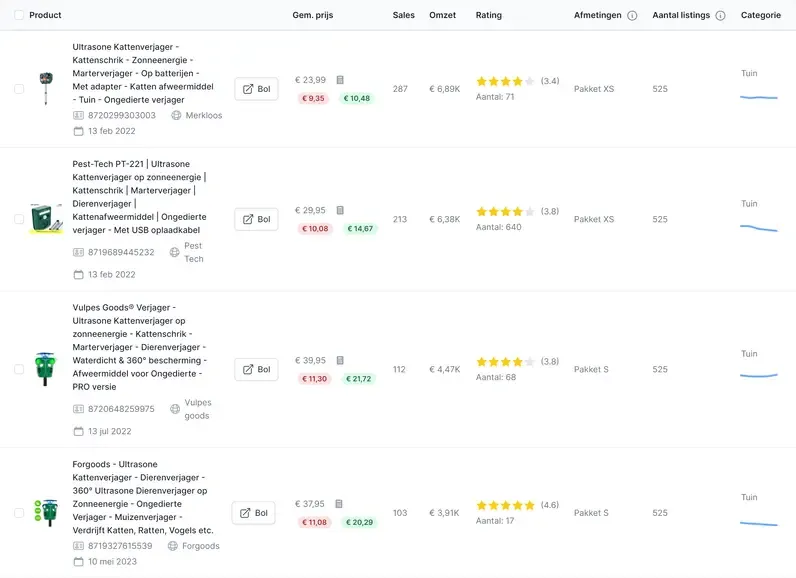The width and height of the screenshot is (796, 578).
Task: Open Bol link for Pest-Tech PT-221
Action: coord(256,219)
